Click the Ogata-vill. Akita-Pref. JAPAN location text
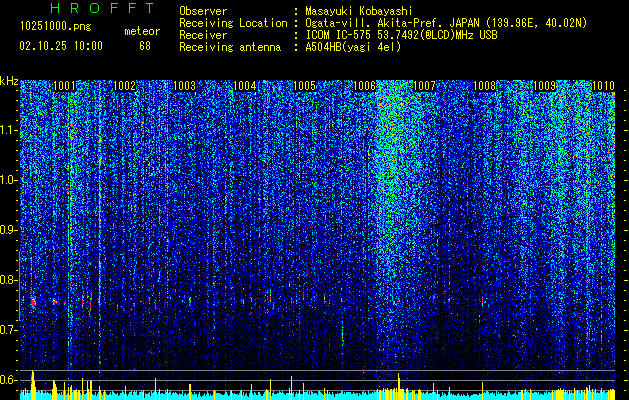 (x=446, y=23)
